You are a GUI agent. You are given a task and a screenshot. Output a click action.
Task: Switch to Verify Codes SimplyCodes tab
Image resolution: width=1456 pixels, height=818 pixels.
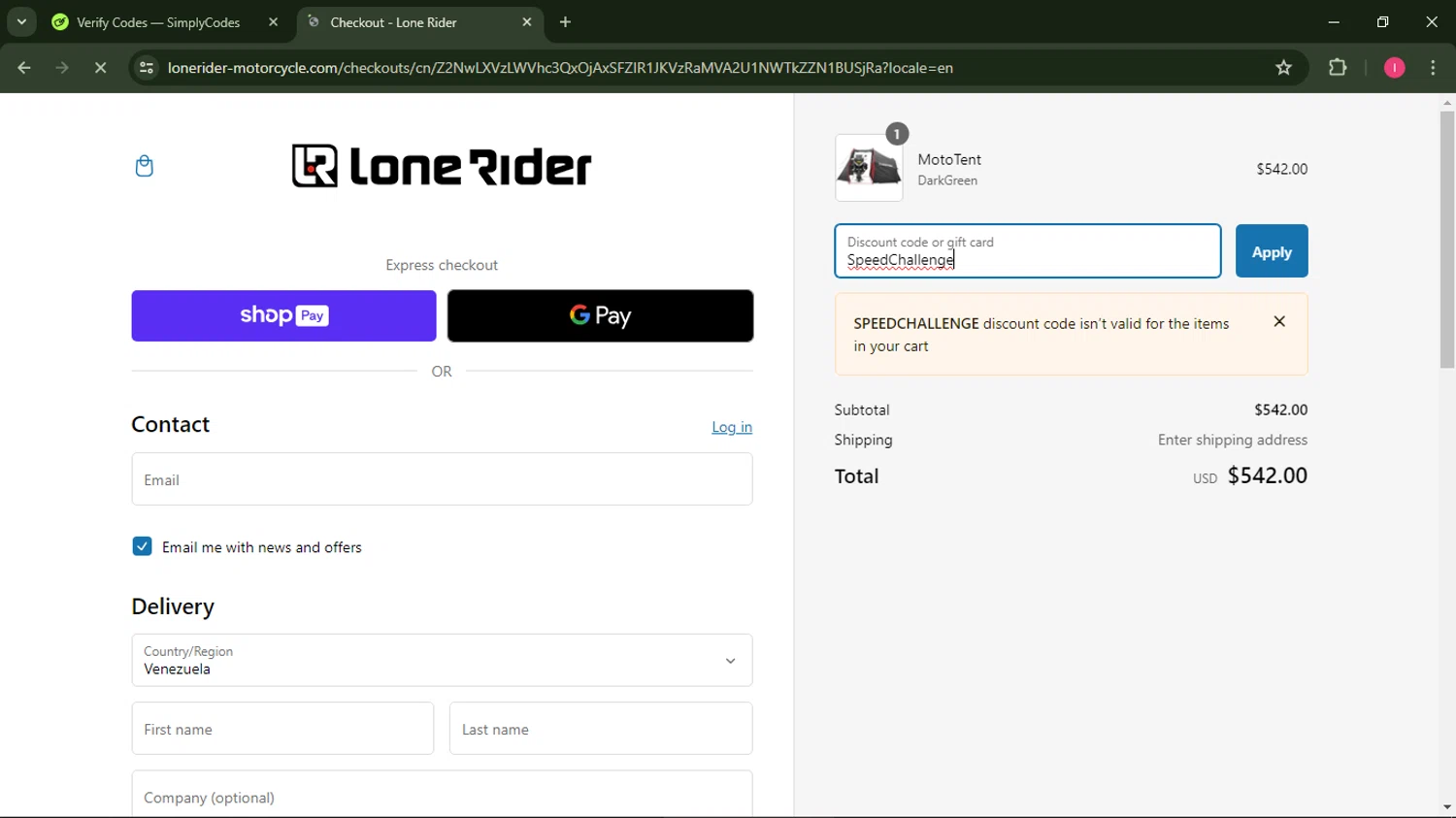[157, 22]
